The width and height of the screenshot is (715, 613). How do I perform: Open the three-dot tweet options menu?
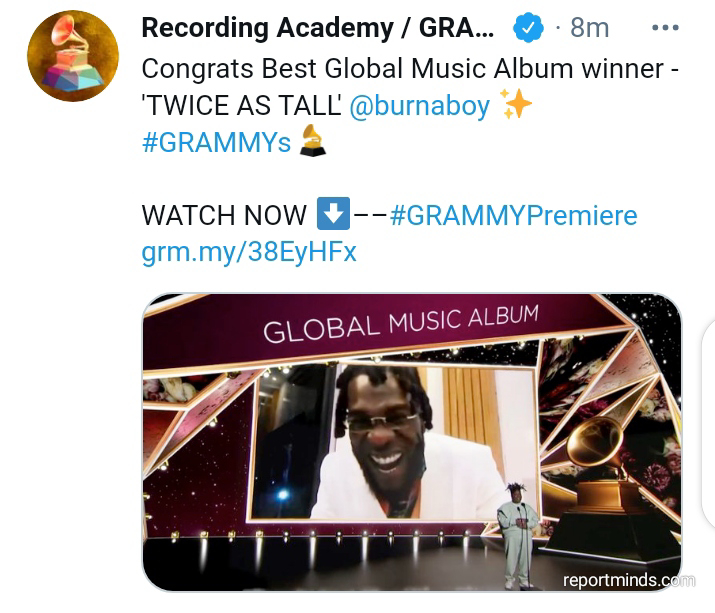pos(665,28)
